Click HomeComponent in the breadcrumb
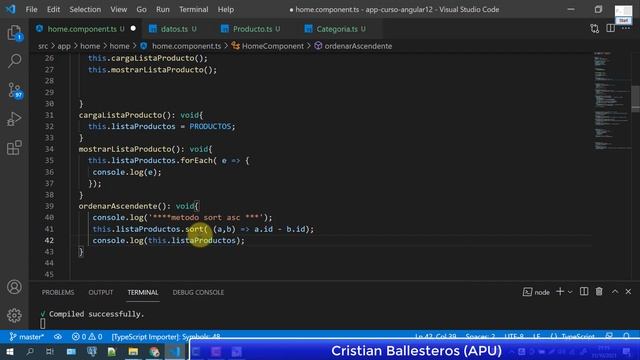Image resolution: width=640 pixels, height=360 pixels. coord(273,46)
